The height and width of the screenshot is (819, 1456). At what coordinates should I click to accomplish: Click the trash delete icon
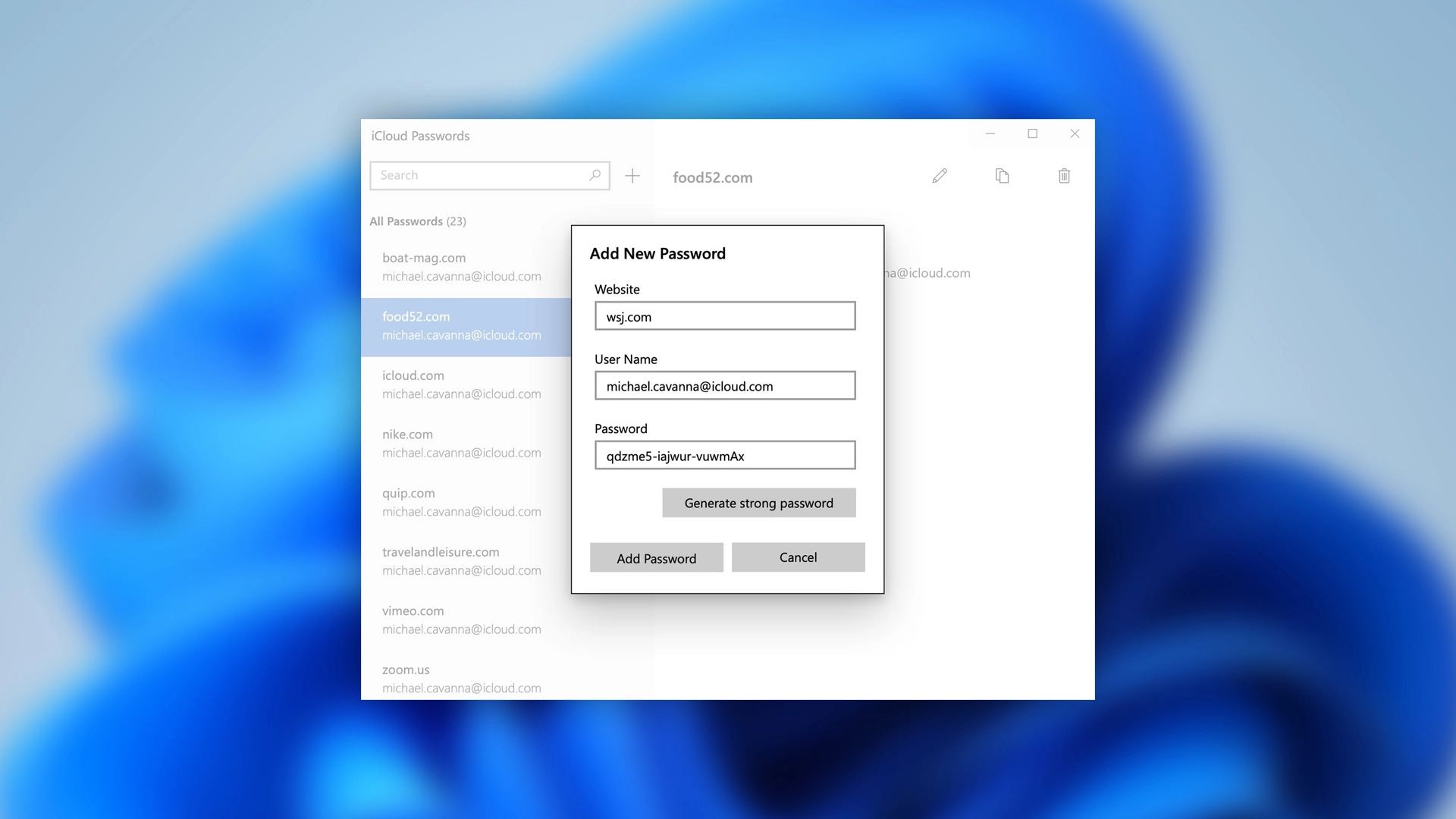(x=1064, y=176)
